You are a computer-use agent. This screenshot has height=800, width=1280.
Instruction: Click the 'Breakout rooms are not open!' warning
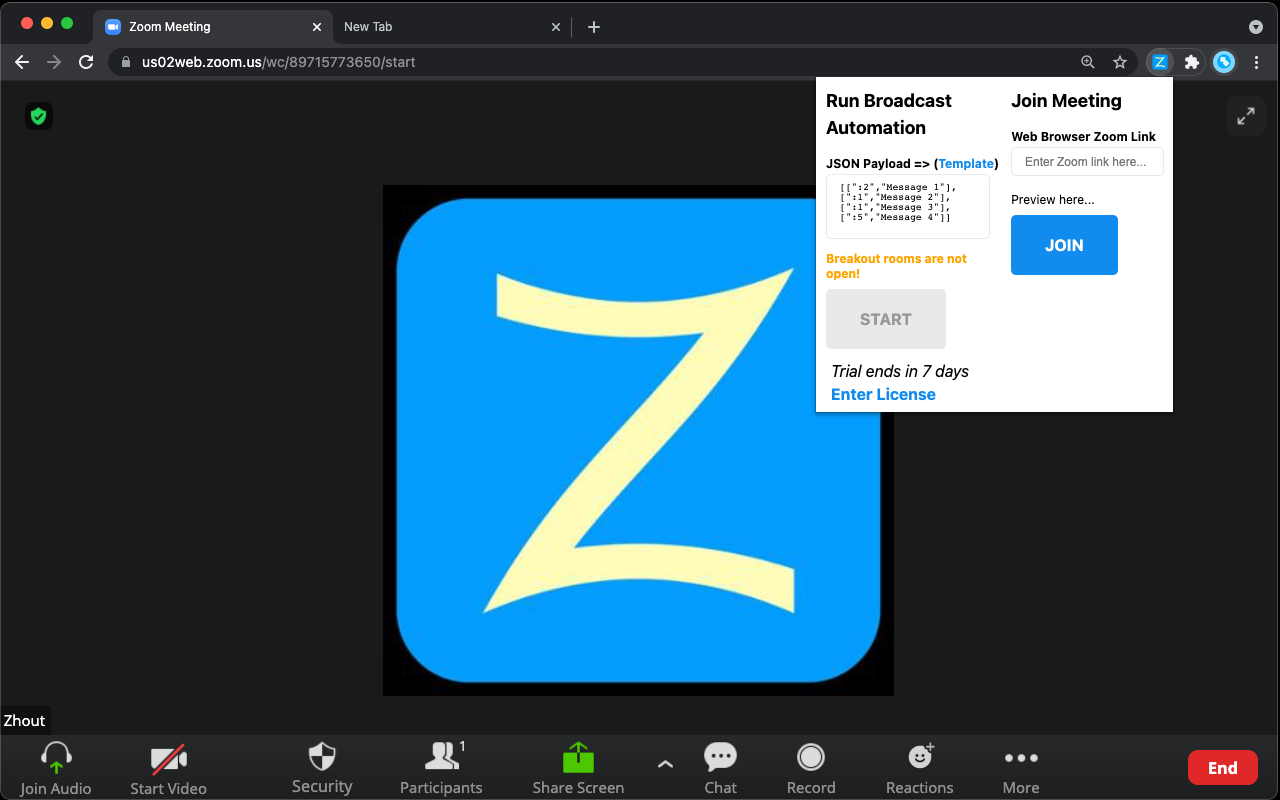[x=896, y=266]
